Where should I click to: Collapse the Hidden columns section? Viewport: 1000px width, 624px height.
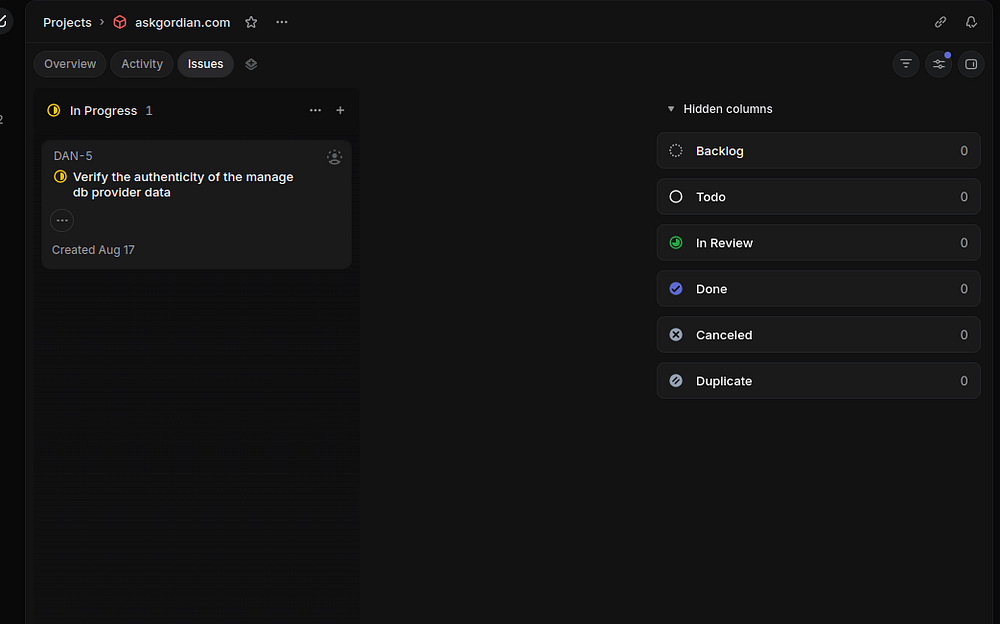click(671, 109)
